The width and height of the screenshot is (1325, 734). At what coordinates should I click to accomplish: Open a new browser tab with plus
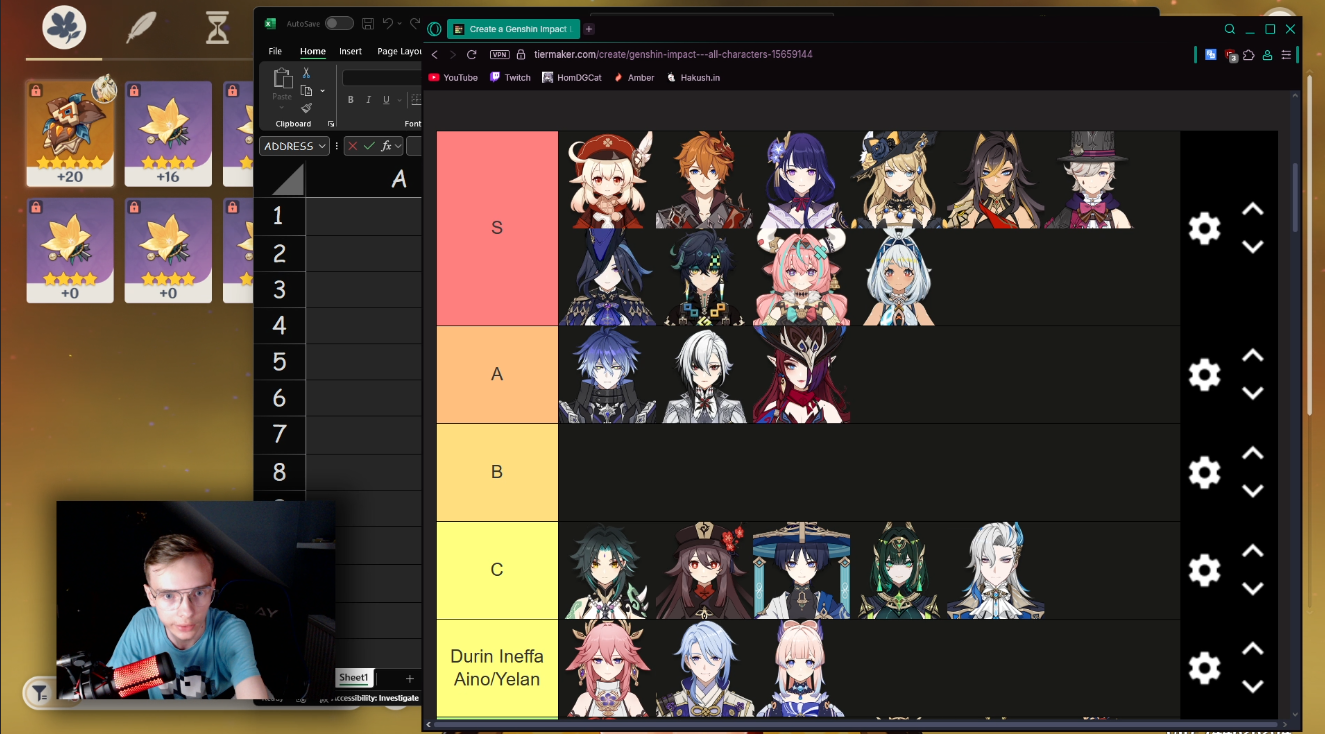(589, 29)
